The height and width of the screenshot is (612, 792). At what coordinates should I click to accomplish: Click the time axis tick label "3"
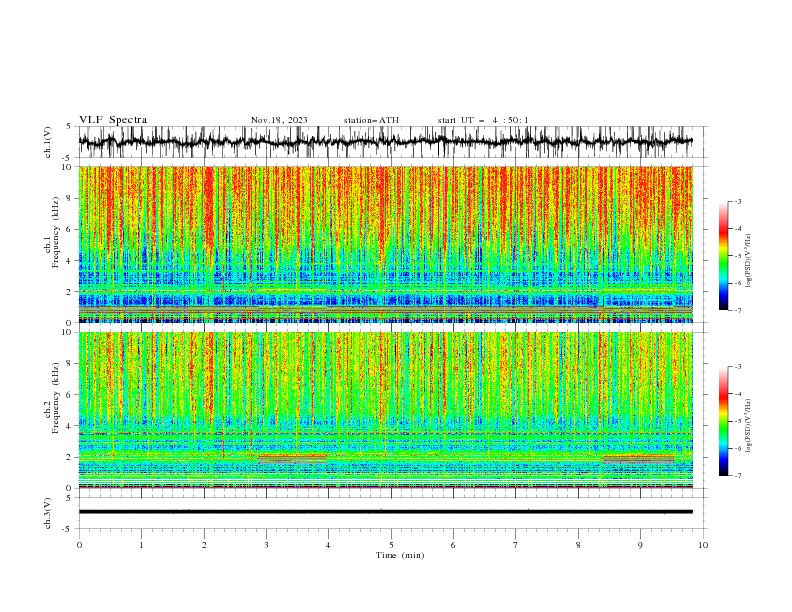click(266, 545)
